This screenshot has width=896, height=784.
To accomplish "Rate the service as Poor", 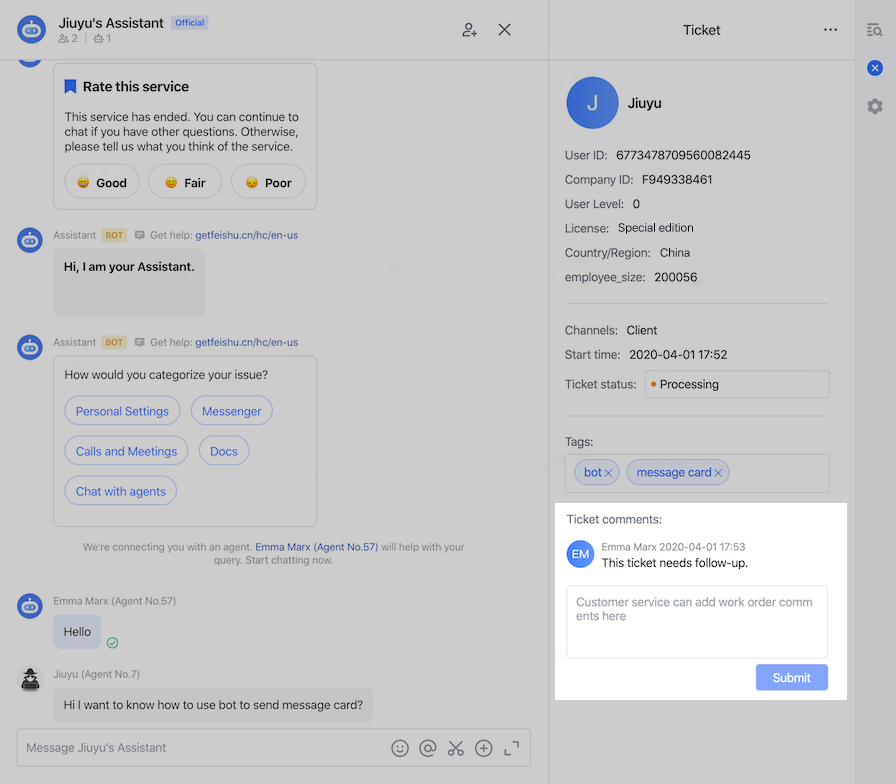I will [268, 182].
